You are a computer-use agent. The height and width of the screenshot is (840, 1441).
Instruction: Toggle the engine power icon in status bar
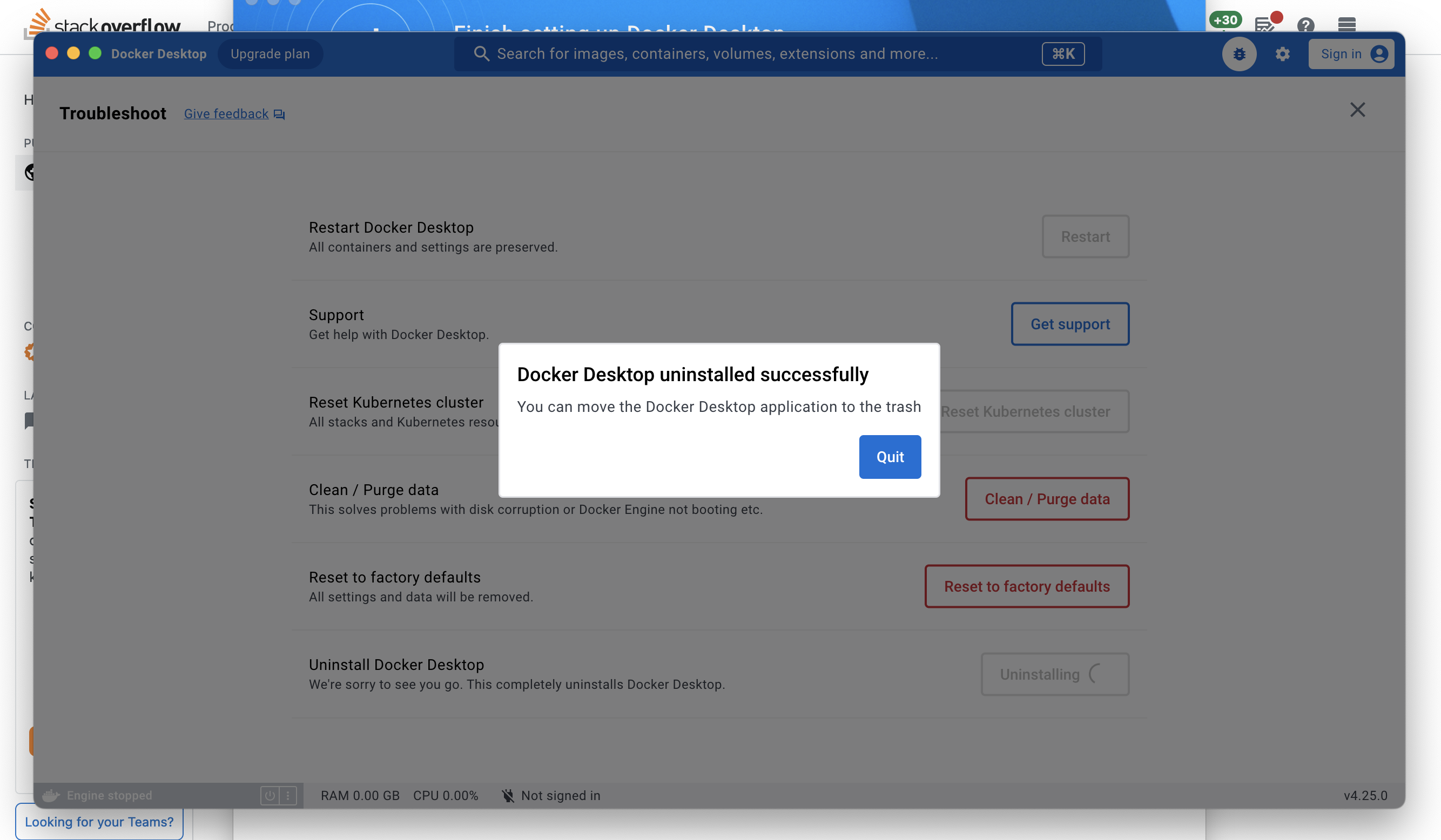270,795
